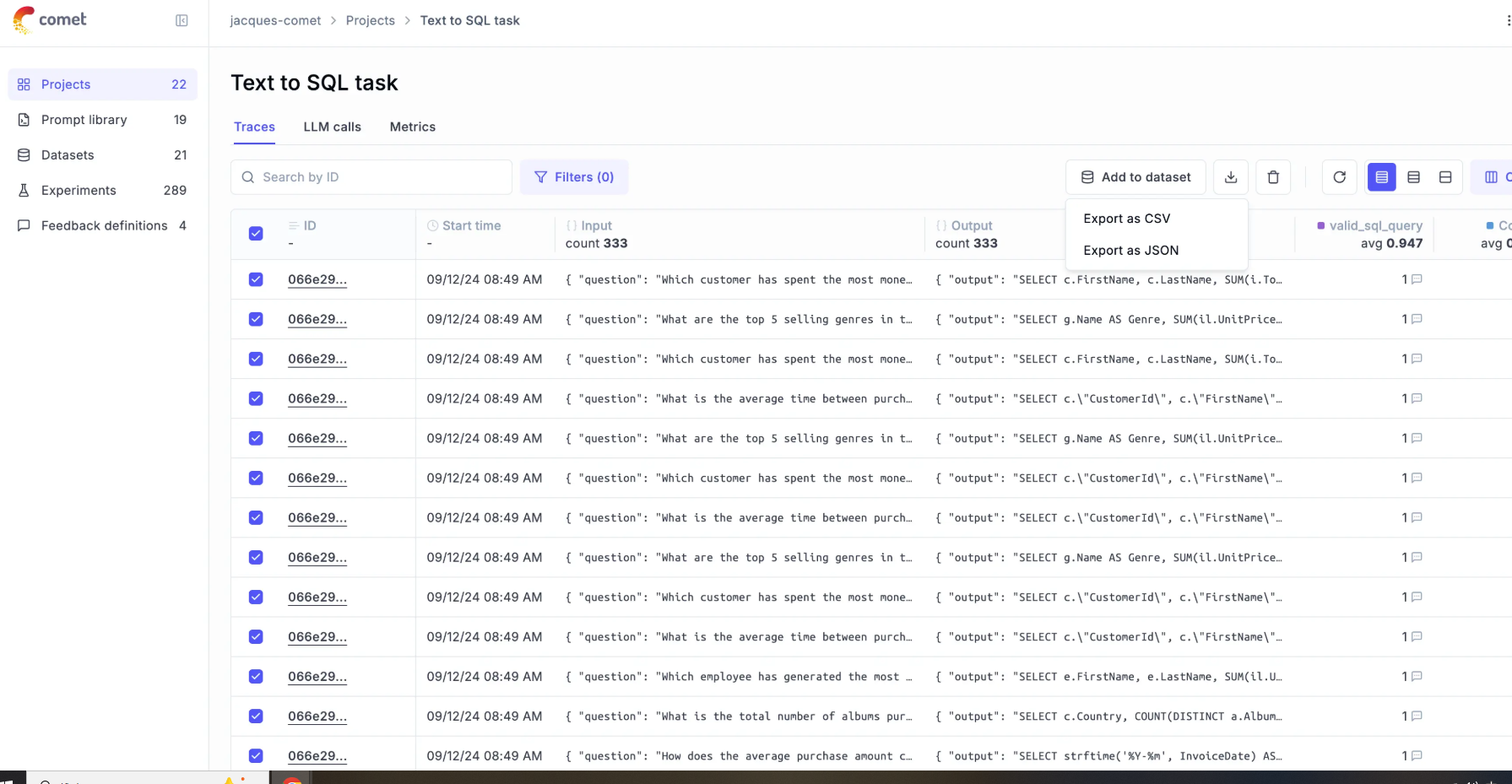Choose Export as CSV
Viewport: 1512px width, 784px height.
coord(1127,219)
